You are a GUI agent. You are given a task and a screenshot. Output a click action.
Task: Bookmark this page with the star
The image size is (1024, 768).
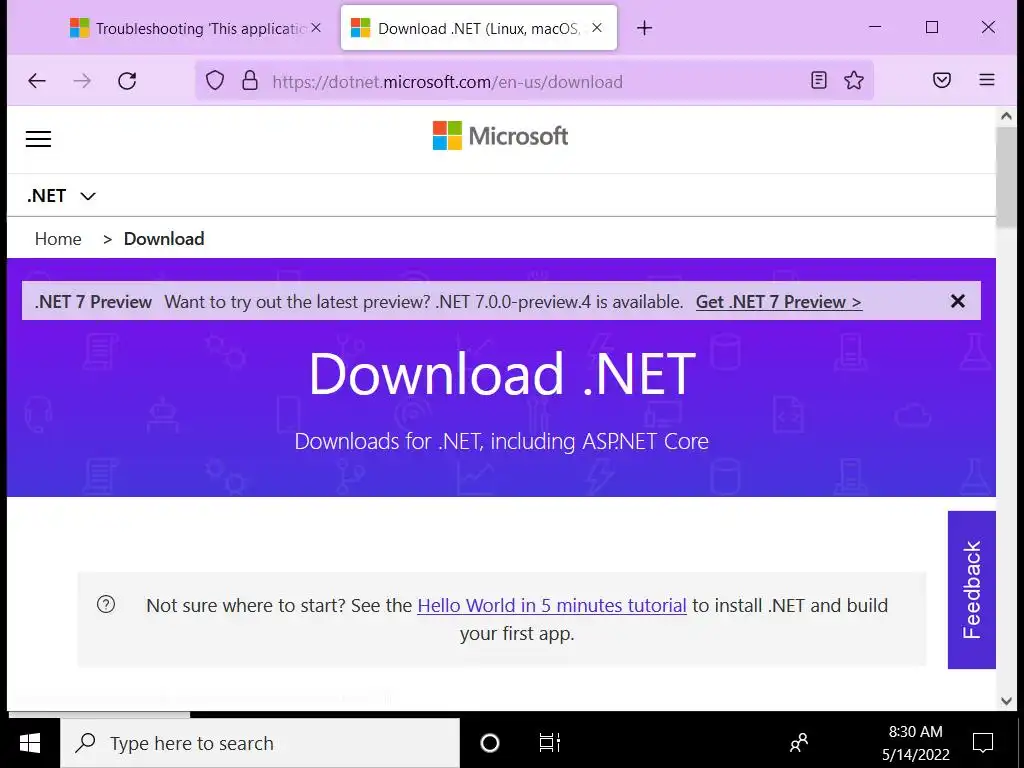click(x=854, y=80)
